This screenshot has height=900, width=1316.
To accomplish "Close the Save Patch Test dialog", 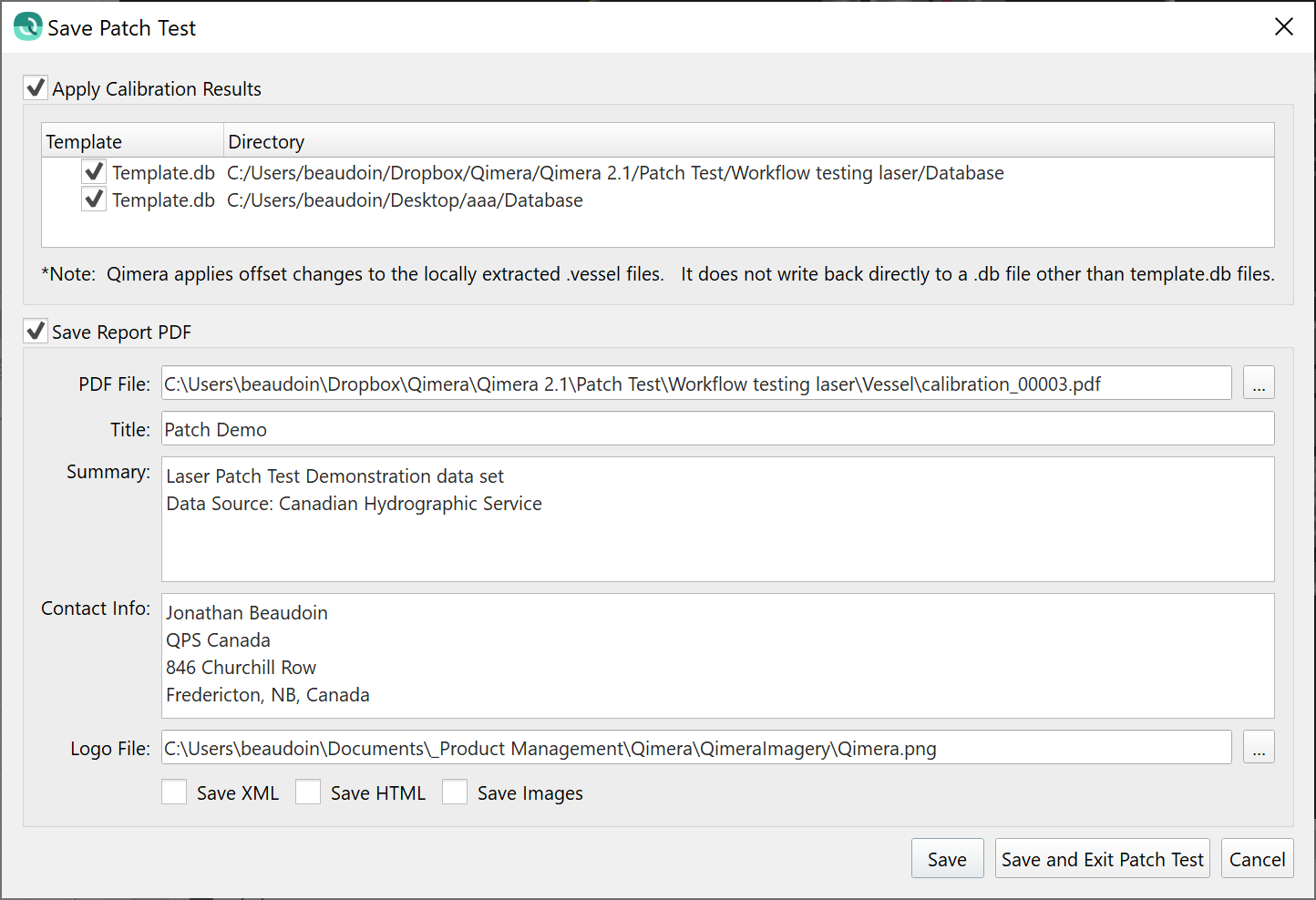I will pyautogui.click(x=1283, y=26).
